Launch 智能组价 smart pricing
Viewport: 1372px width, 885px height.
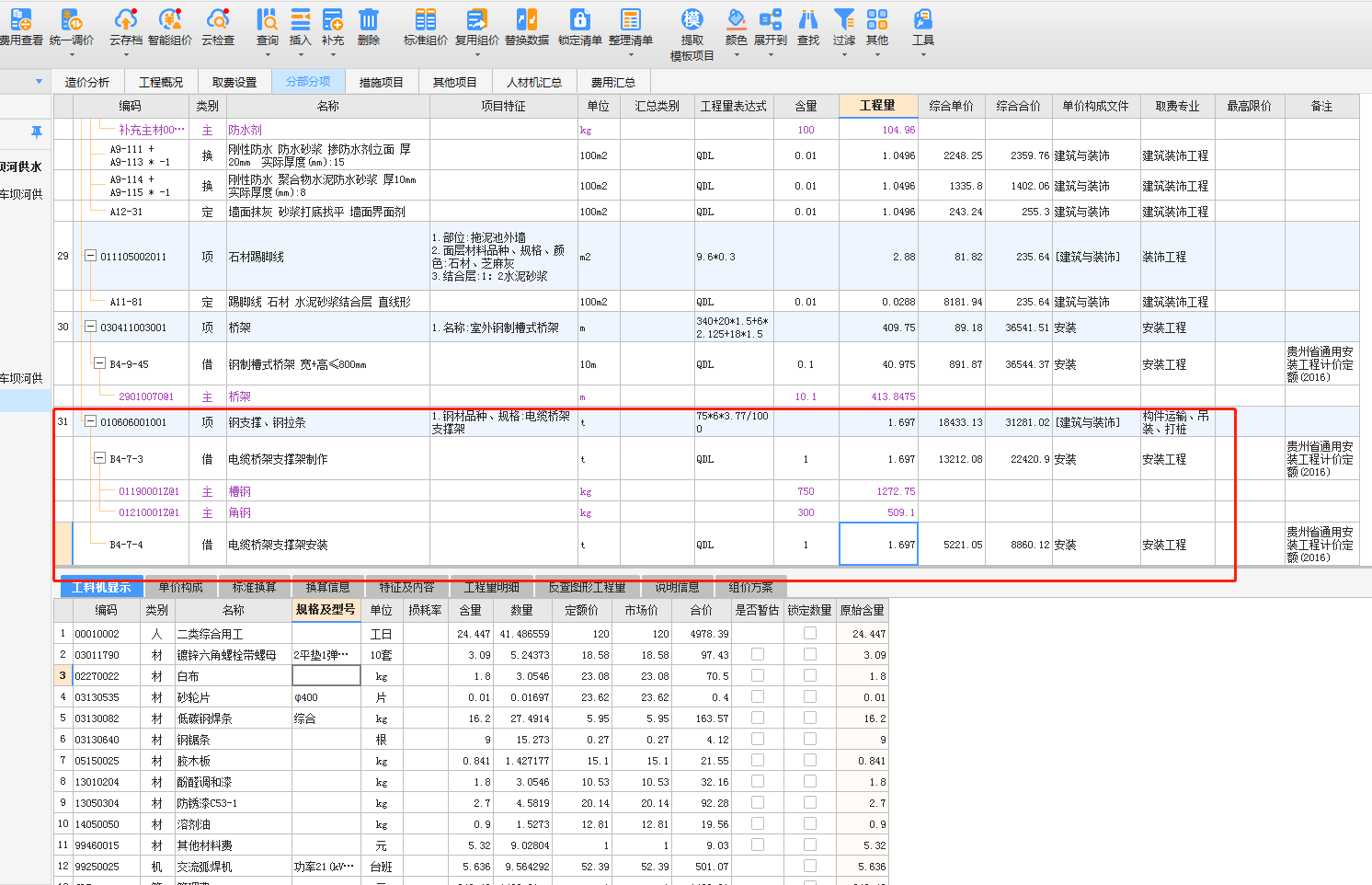click(170, 27)
